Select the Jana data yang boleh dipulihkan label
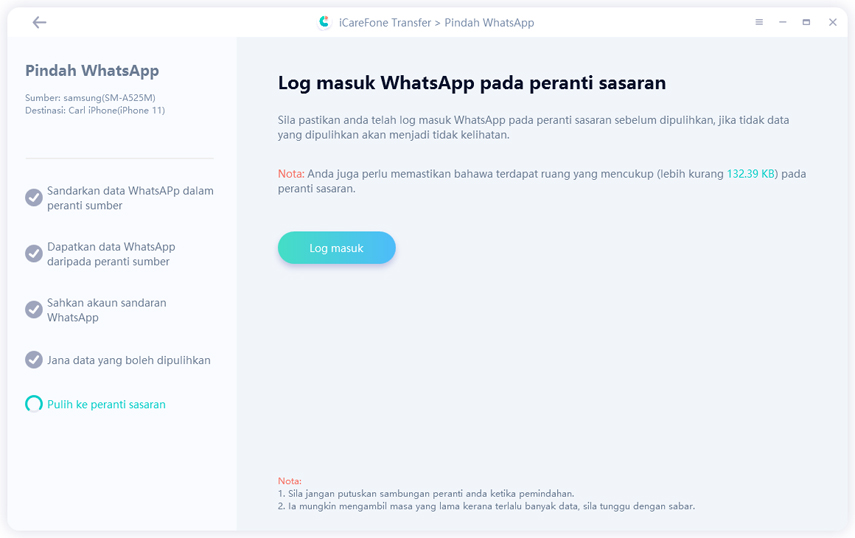Screen dimensions: 855x538 129,360
